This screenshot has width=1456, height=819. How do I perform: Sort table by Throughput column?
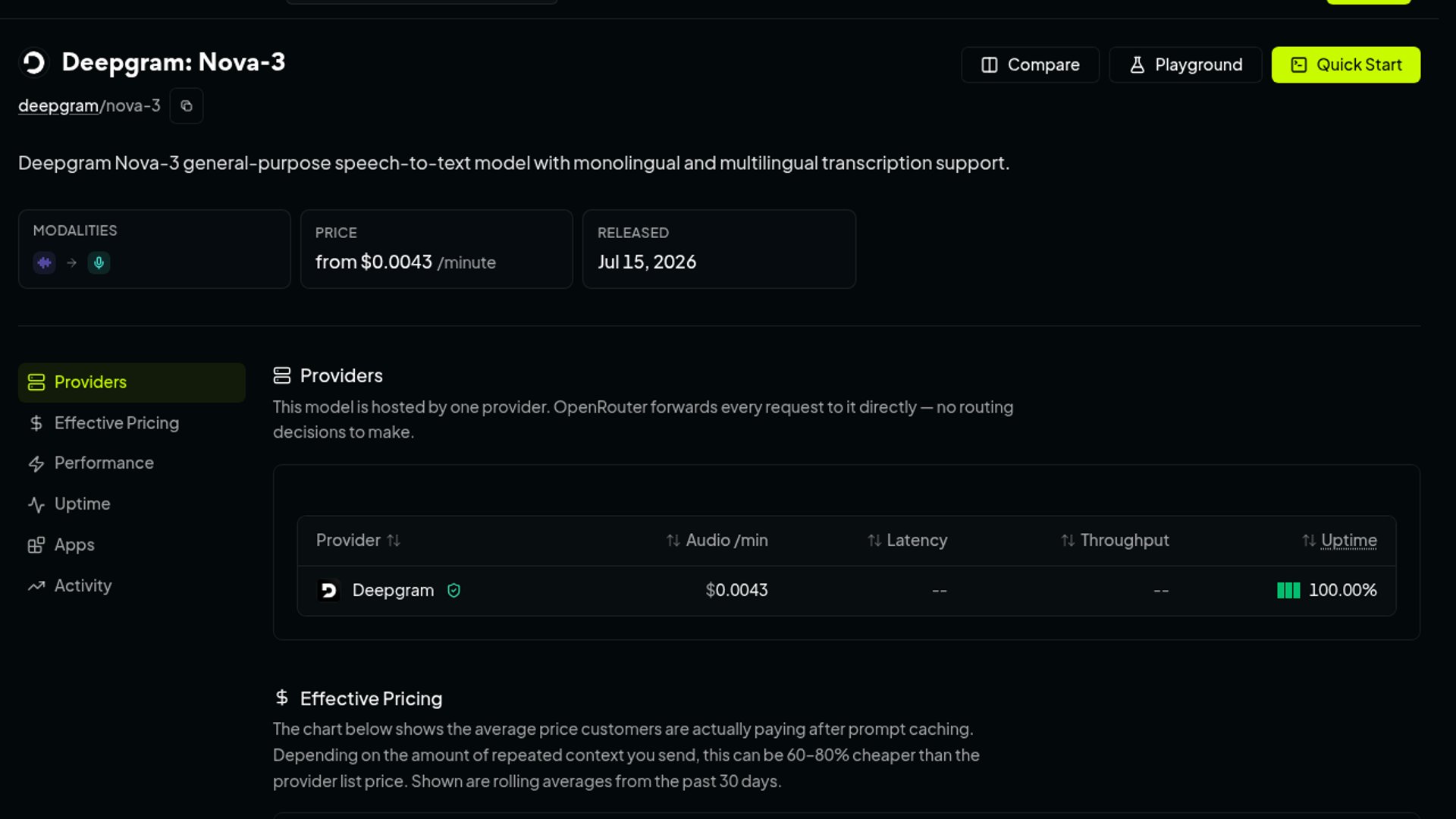click(1114, 541)
